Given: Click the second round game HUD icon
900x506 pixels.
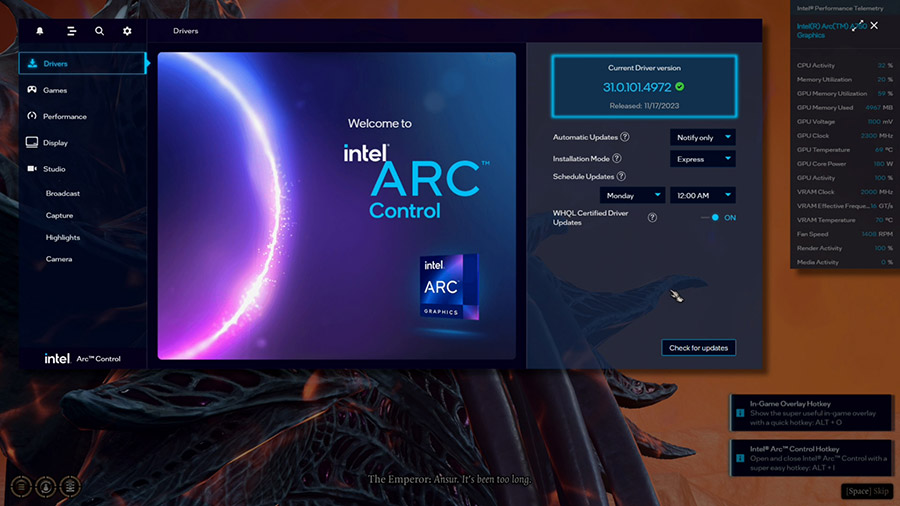Looking at the screenshot, I should (x=46, y=486).
